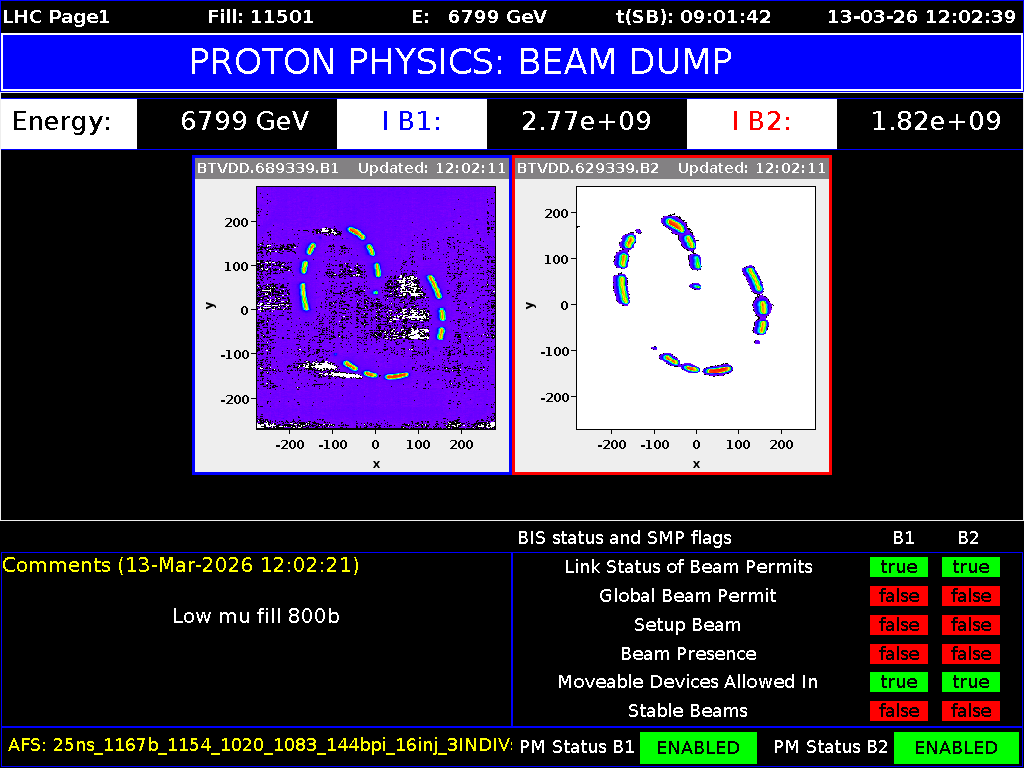Click the 6799 GeV energy value box
Image resolution: width=1024 pixels, height=768 pixels.
(x=245, y=122)
